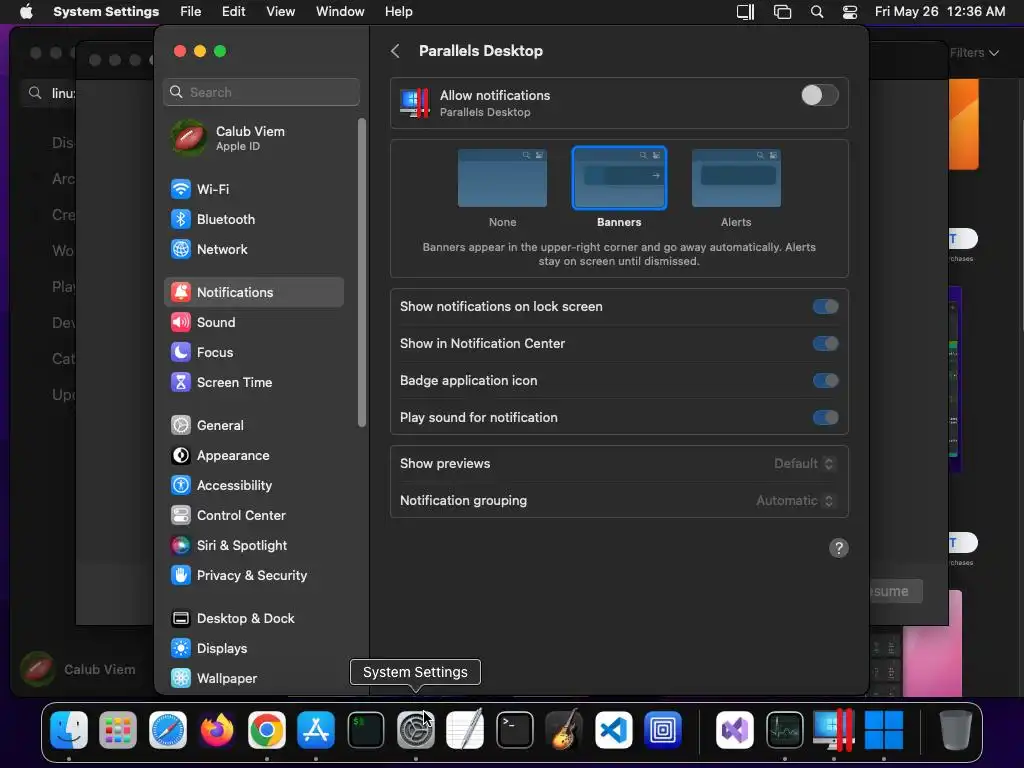Open Notification grouping dropdown
This screenshot has height=768, width=1024.
click(795, 501)
